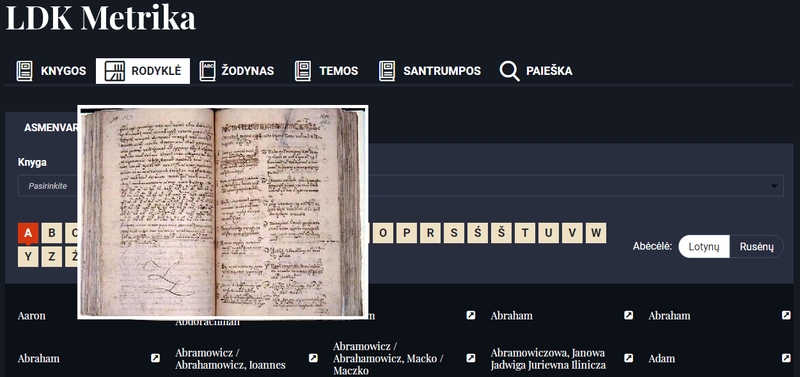
Task: Select letter A filter
Action: tap(28, 233)
